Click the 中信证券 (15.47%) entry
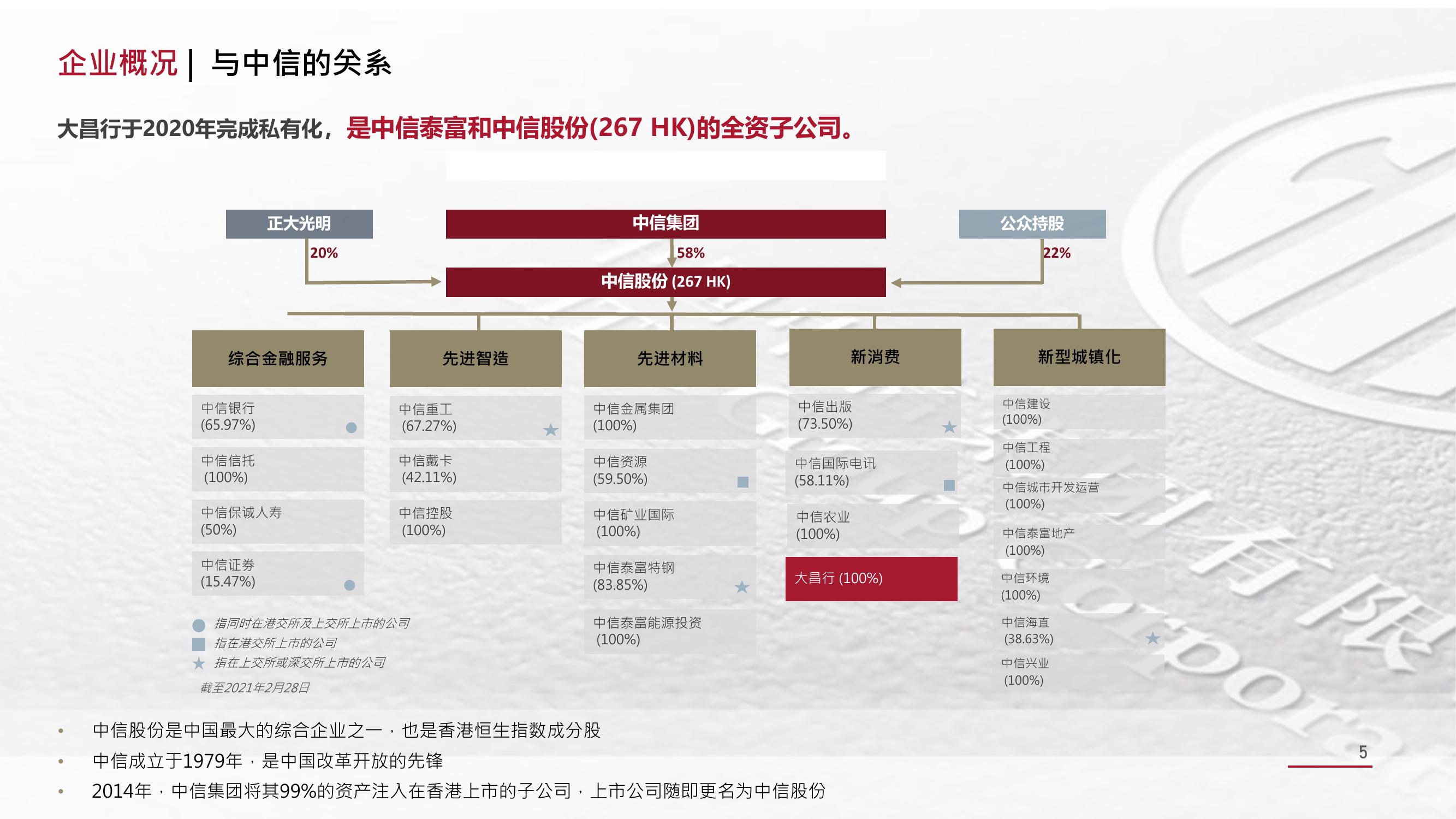Screen dimensions: 1456x819 point(277,573)
